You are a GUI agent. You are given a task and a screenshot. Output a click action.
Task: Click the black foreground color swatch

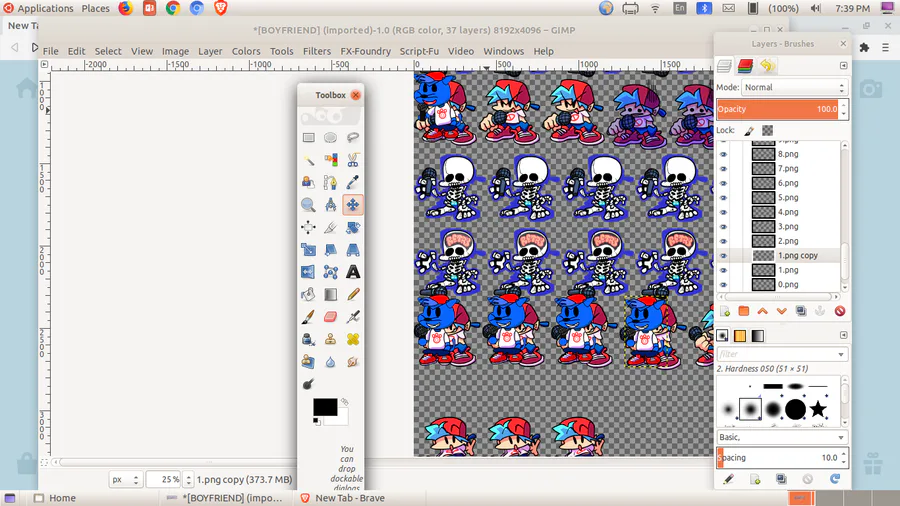pos(325,407)
